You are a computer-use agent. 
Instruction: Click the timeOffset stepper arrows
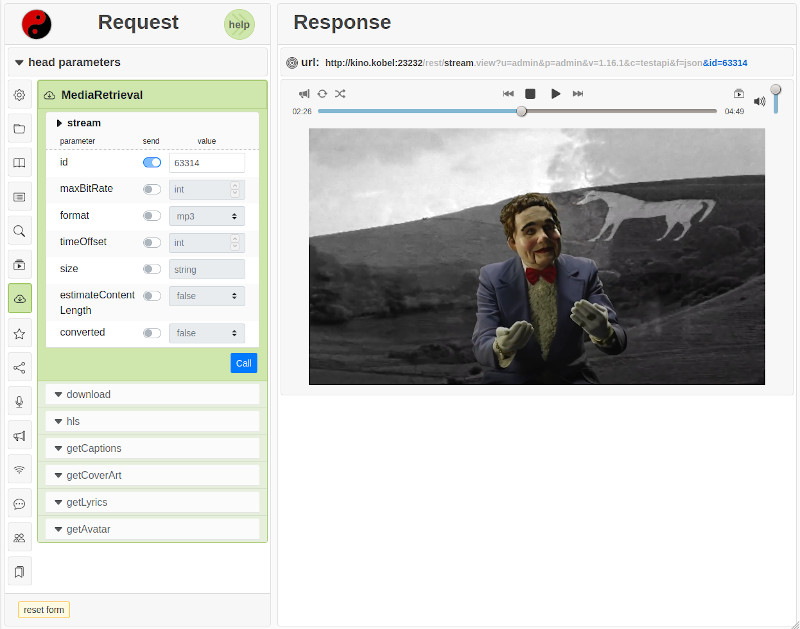(x=235, y=243)
